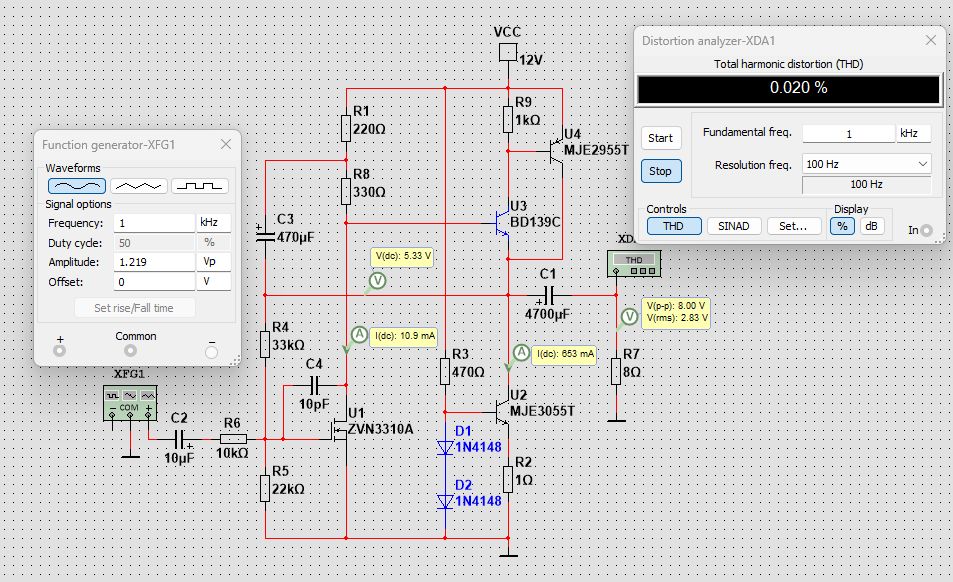Select the D1 1N4148 diode
The width and height of the screenshot is (953, 582).
pos(445,448)
